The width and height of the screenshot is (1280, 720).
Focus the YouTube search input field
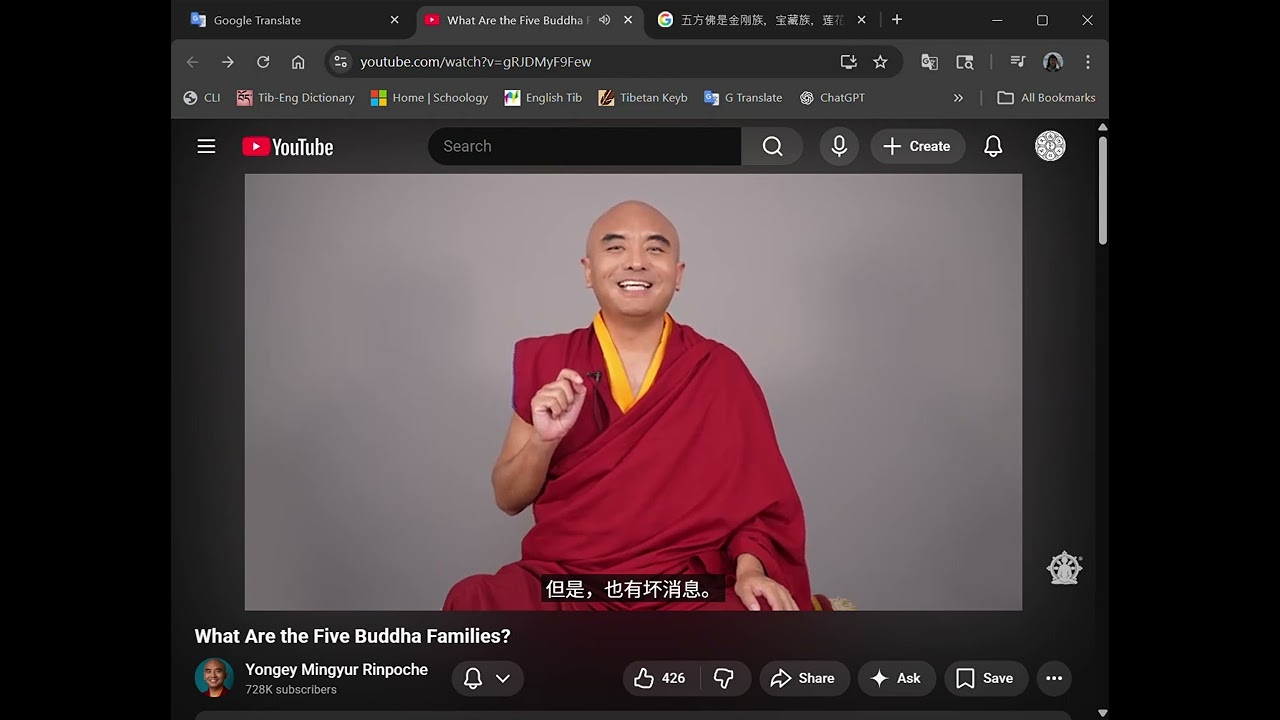(x=585, y=146)
